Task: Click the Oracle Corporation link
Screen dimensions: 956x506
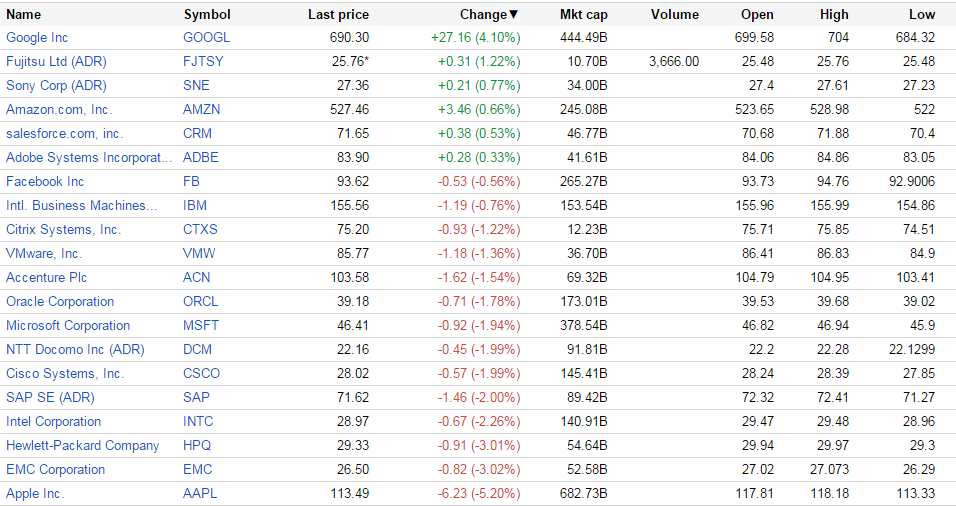Action: click(60, 301)
